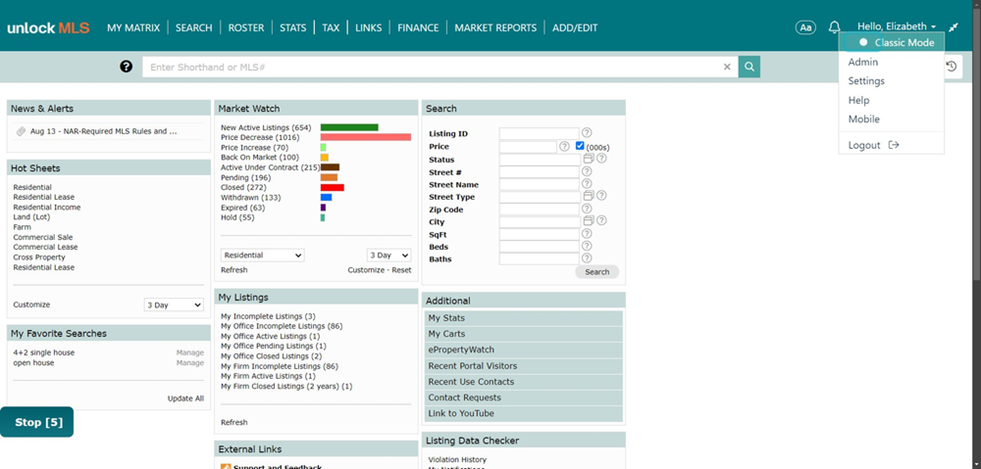
Task: Open the City picker list icon
Action: [x=588, y=221]
